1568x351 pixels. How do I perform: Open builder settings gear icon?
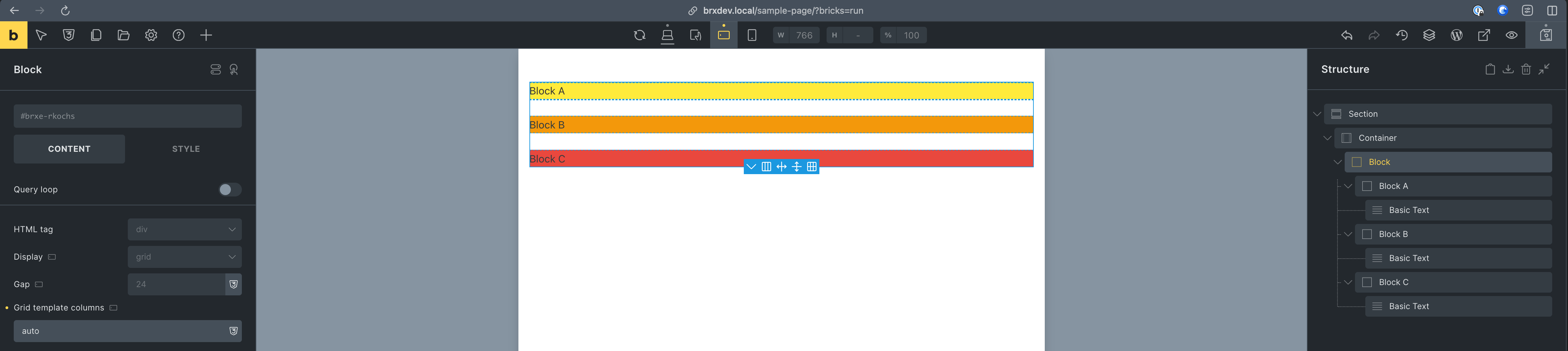coord(151,35)
